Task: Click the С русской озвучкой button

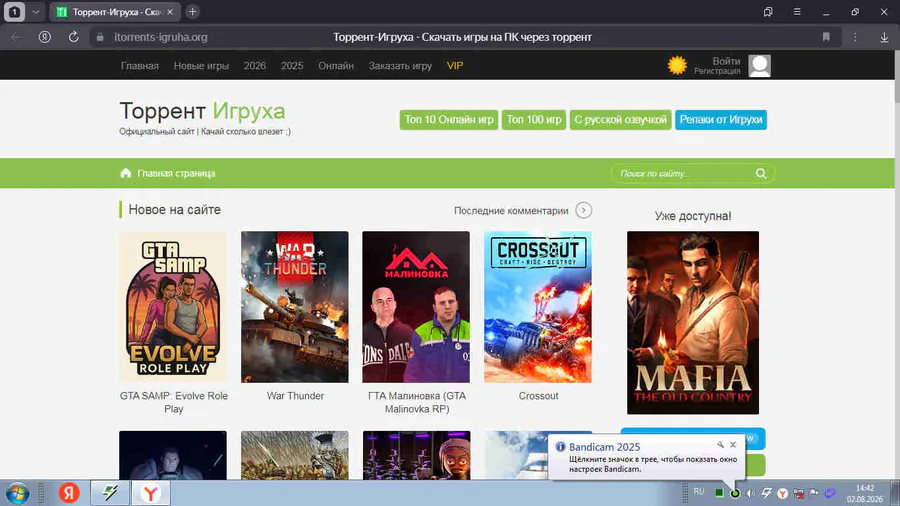Action: pyautogui.click(x=620, y=119)
